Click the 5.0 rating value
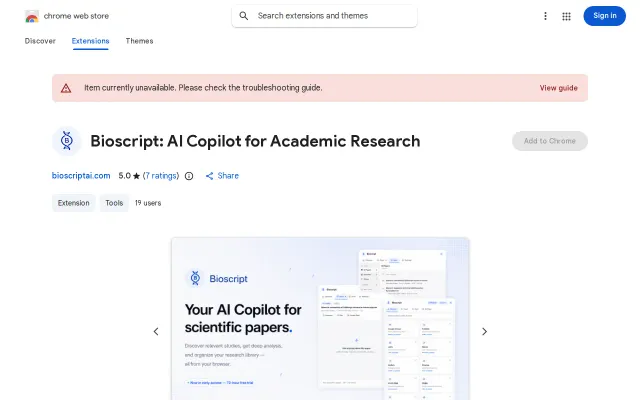The width and height of the screenshot is (640, 400). [x=124, y=176]
